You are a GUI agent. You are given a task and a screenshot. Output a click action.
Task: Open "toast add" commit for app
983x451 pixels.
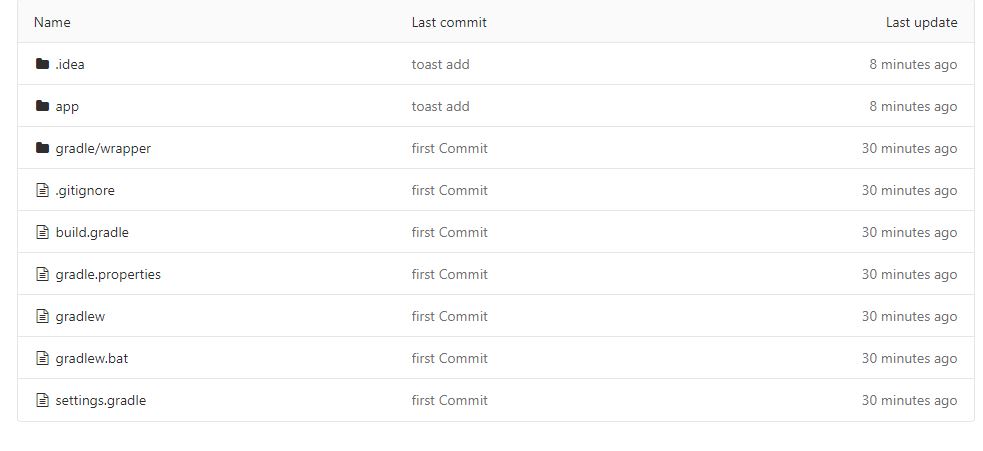tap(440, 106)
